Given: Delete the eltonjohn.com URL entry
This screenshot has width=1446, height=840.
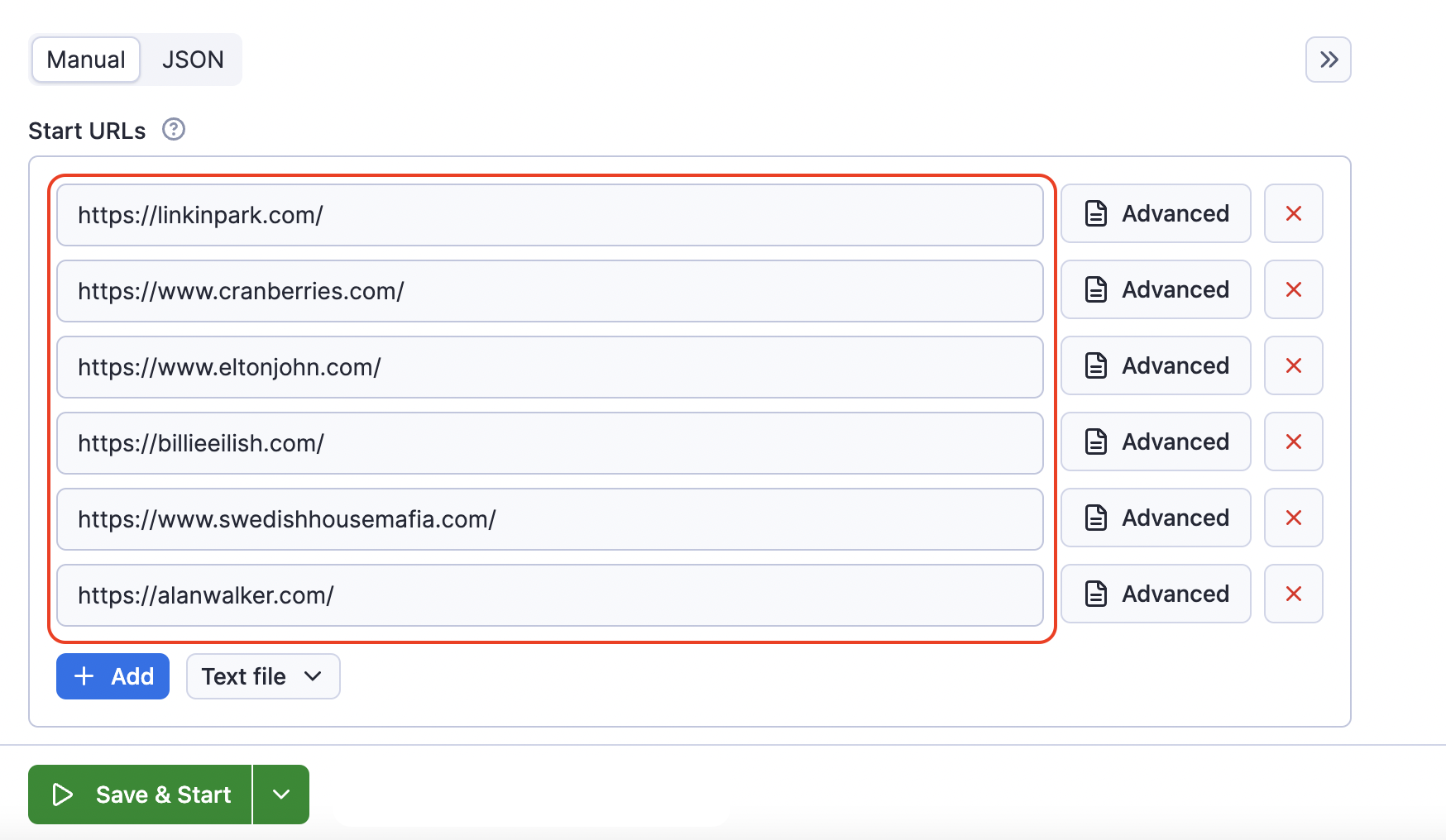Looking at the screenshot, I should (1293, 365).
